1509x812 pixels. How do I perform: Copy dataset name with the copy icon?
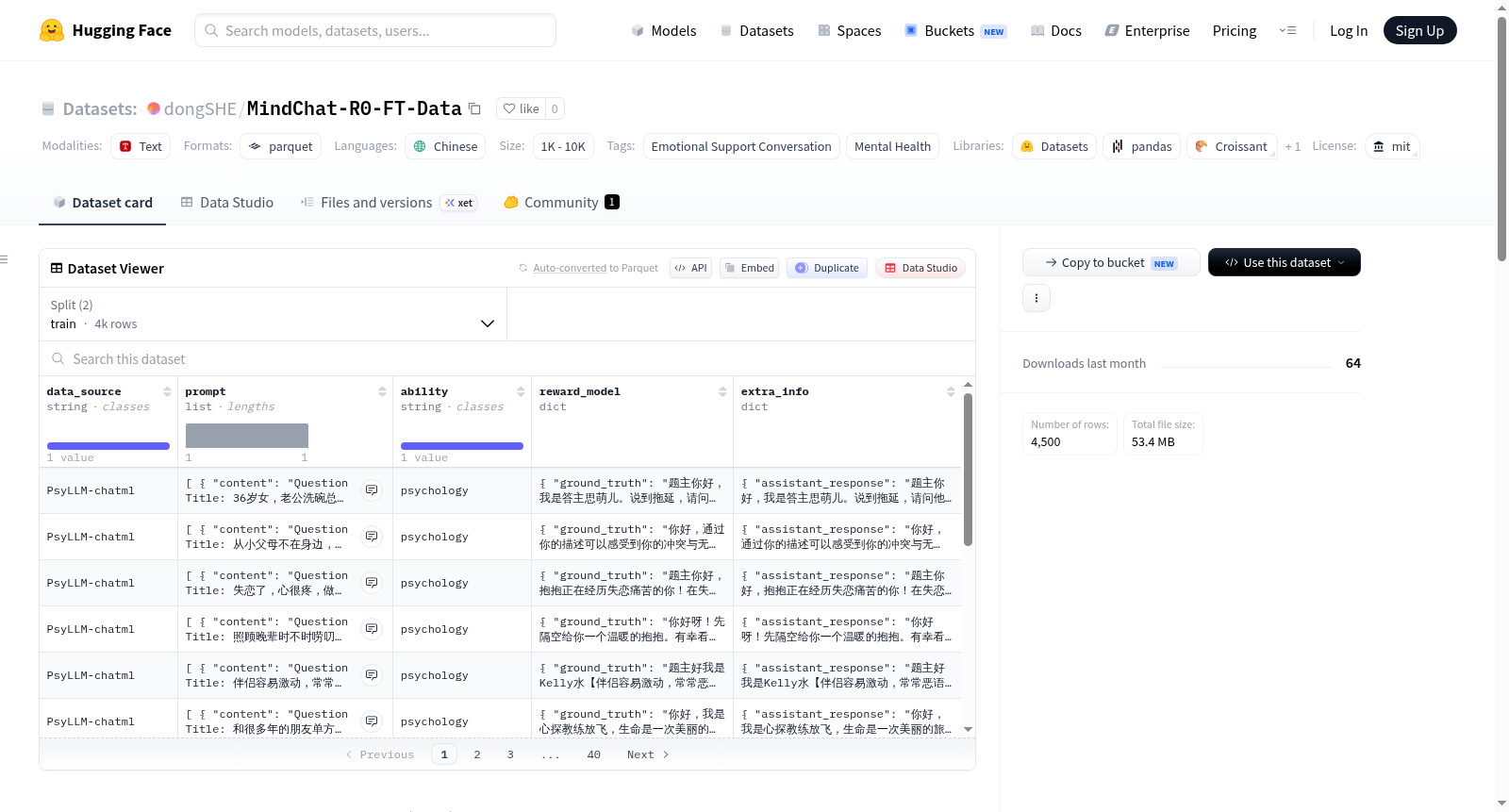coord(475,108)
